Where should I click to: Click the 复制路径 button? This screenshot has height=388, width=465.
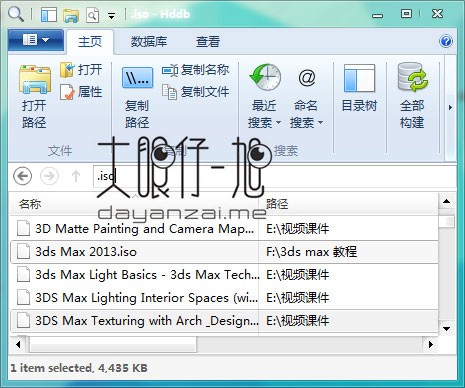coord(137,97)
